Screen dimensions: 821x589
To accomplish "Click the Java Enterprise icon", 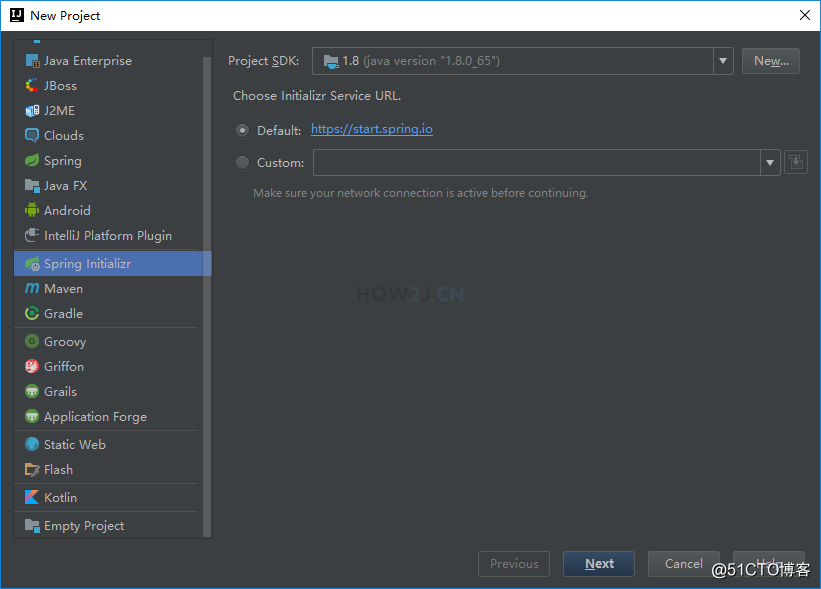I will coord(32,61).
